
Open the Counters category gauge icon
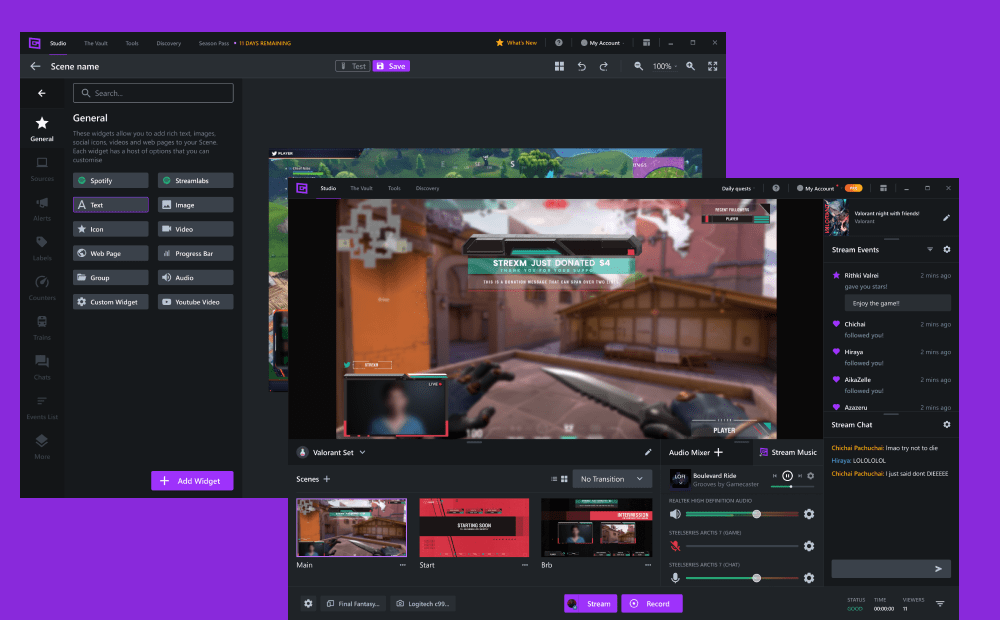point(42,282)
